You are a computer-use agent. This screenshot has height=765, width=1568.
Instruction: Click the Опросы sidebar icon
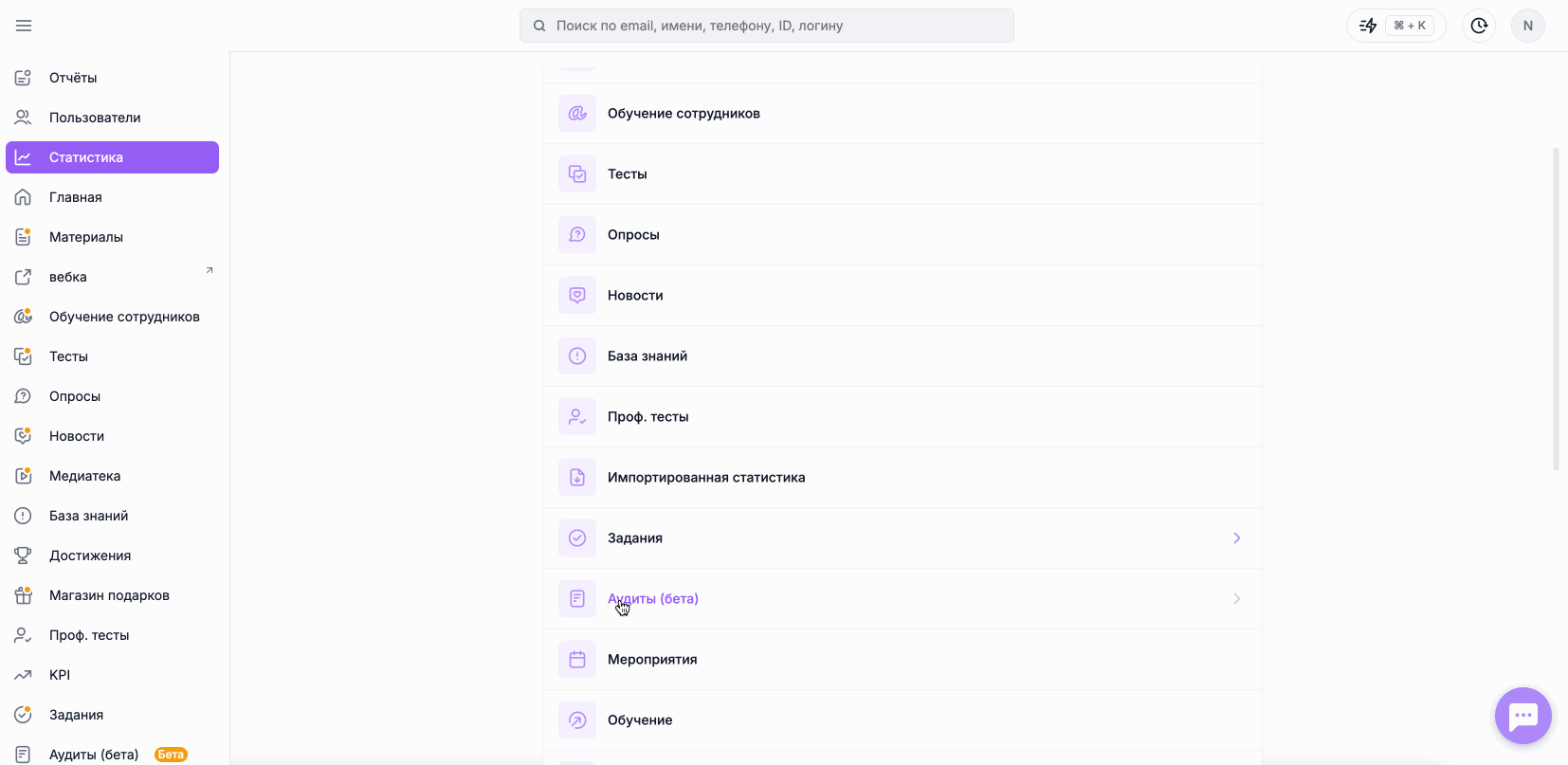coord(24,396)
